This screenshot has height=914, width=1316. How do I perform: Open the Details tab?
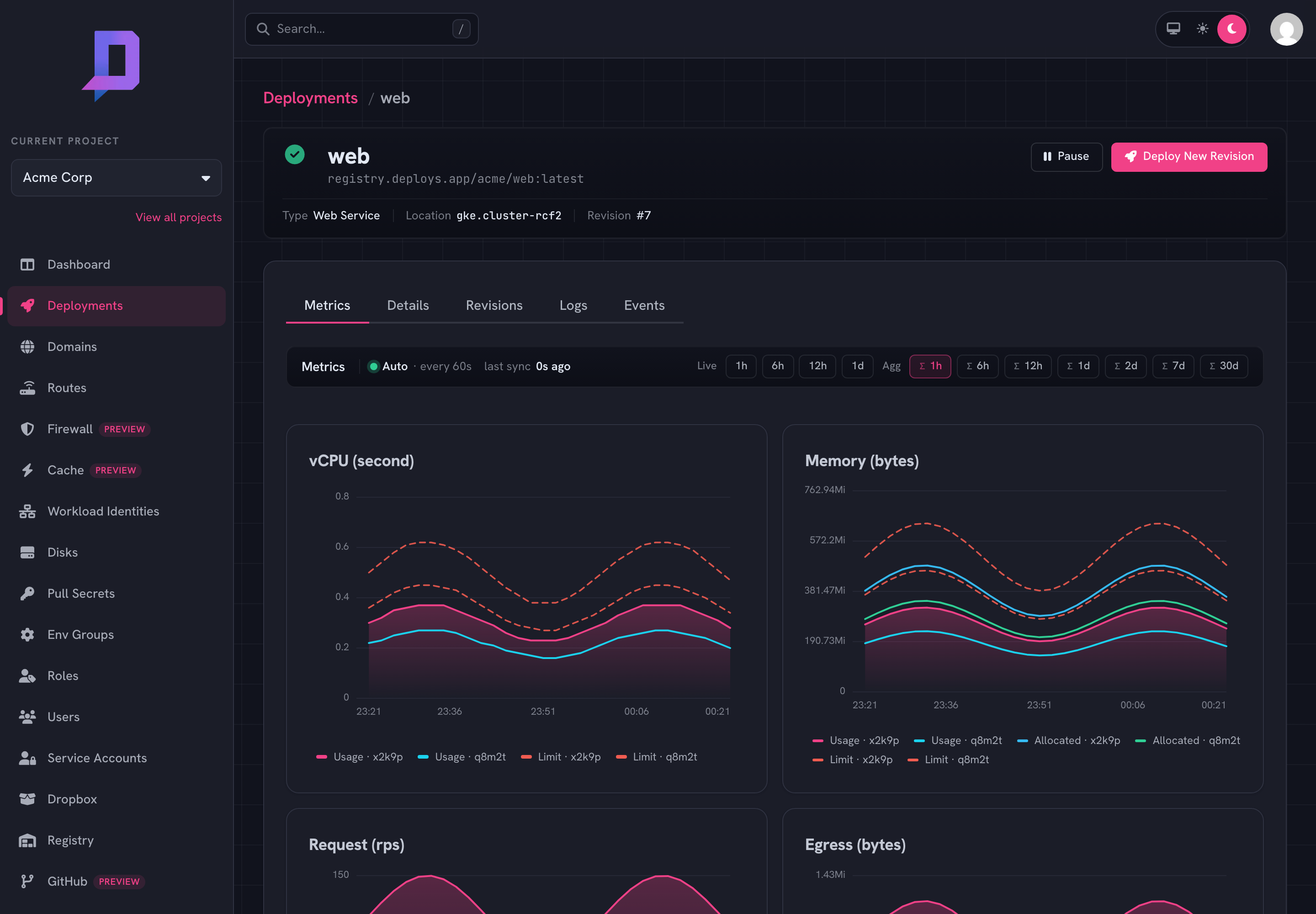408,306
